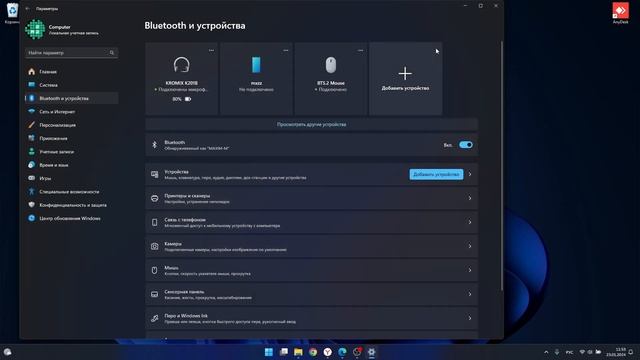The height and width of the screenshot is (360, 640).
Task: Open more options for the phone card
Action: click(286, 50)
